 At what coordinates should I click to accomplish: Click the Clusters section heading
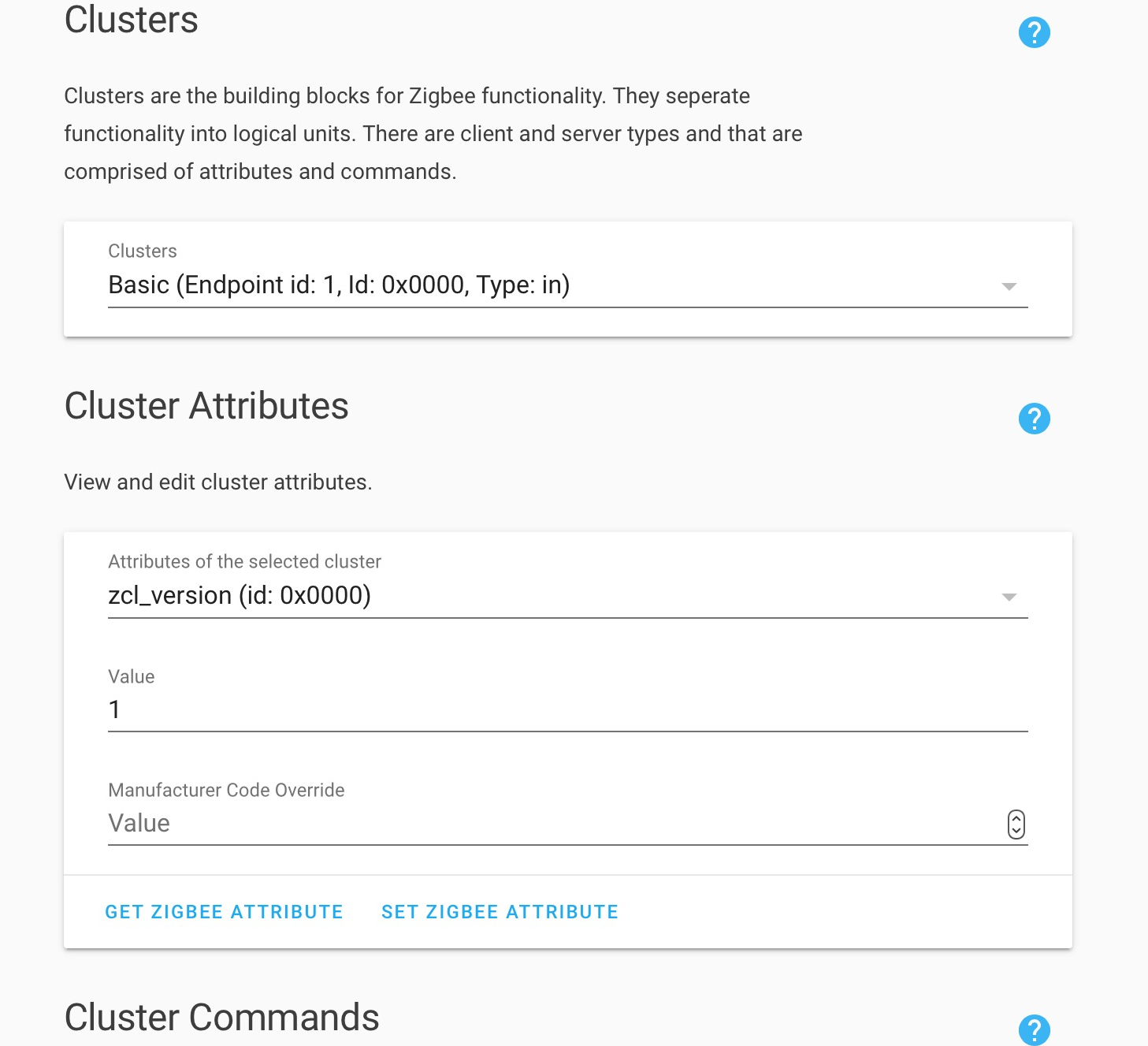pyautogui.click(x=131, y=20)
